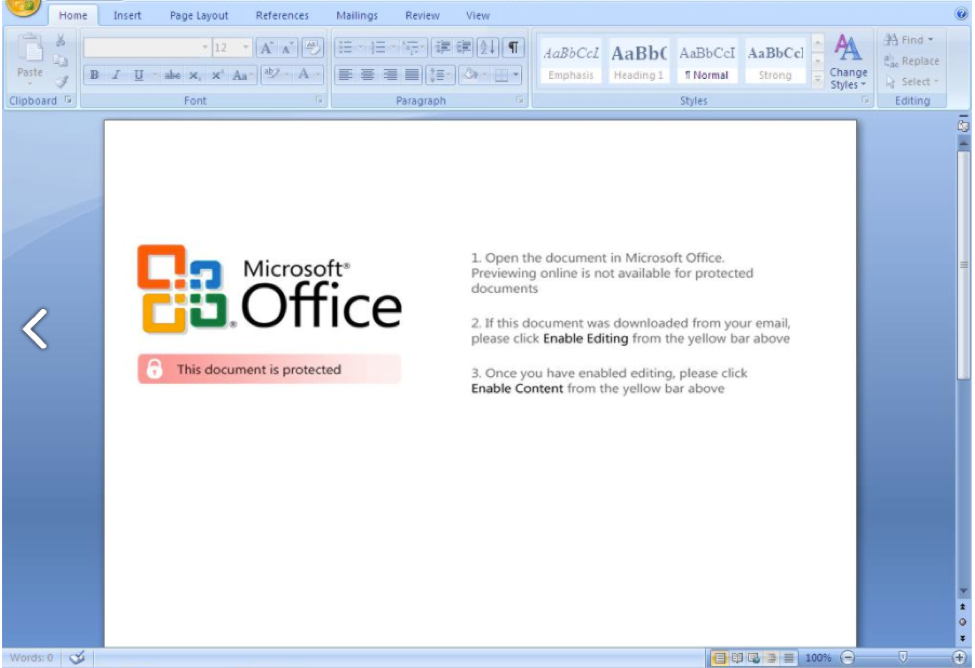Select the Format Painter brush icon
This screenshot has height=668, width=975.
tap(60, 81)
